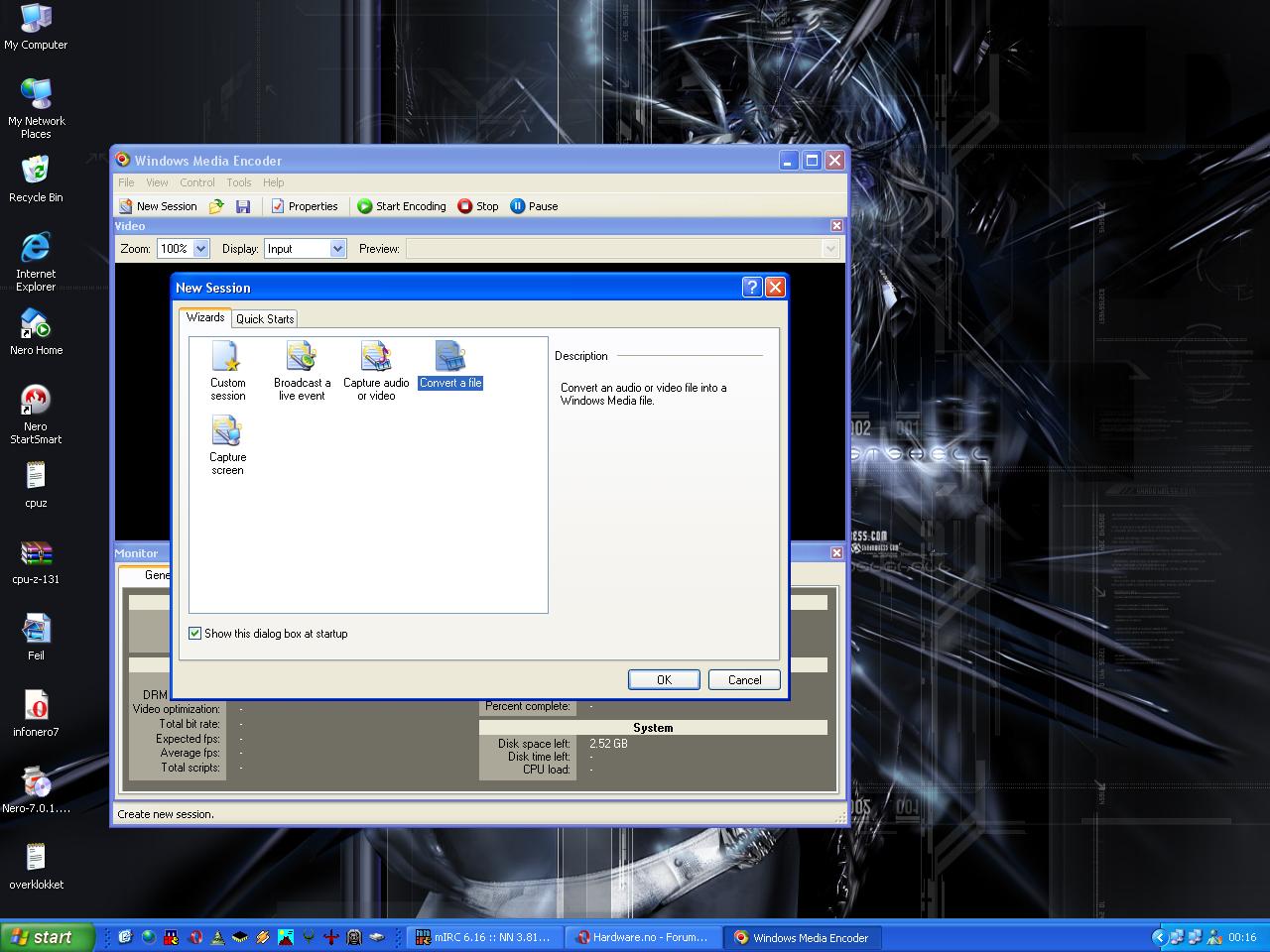Screen dimensions: 1270x952
Task: Click the open session folder icon
Action: click(216, 206)
